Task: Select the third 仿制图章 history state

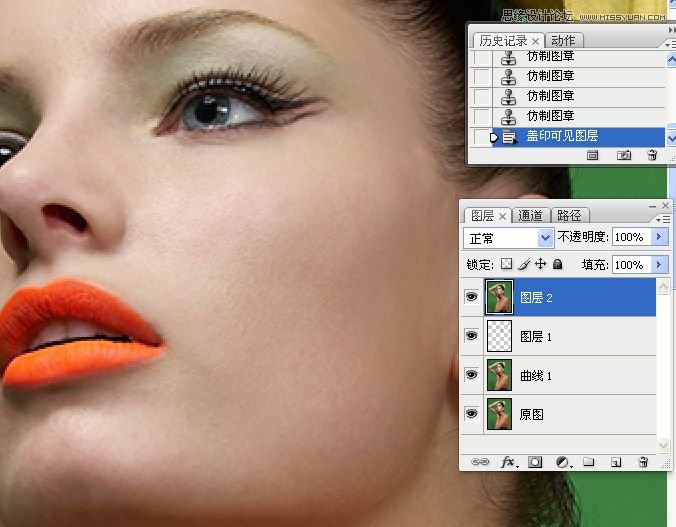Action: pyautogui.click(x=579, y=97)
